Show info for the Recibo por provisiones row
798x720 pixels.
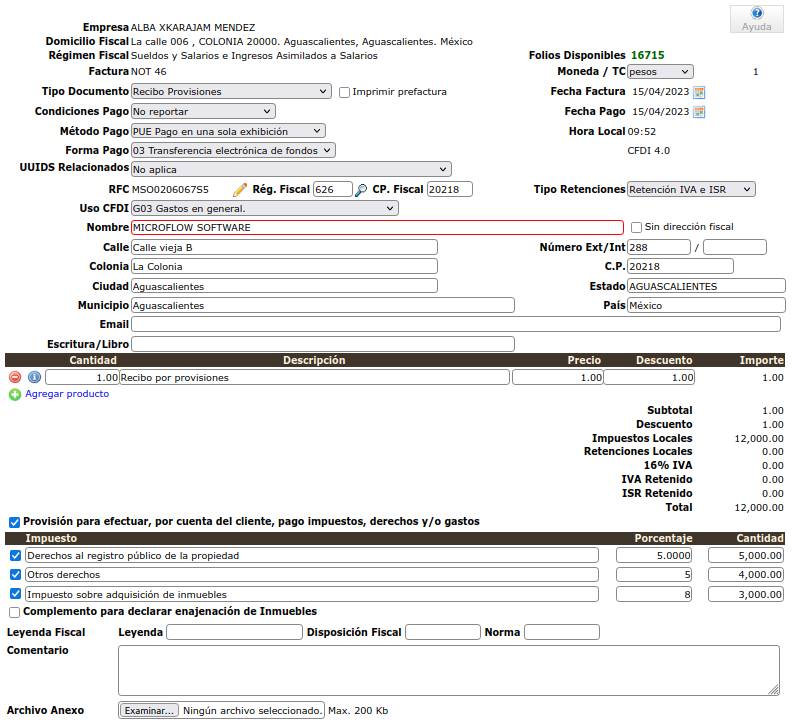(x=34, y=377)
